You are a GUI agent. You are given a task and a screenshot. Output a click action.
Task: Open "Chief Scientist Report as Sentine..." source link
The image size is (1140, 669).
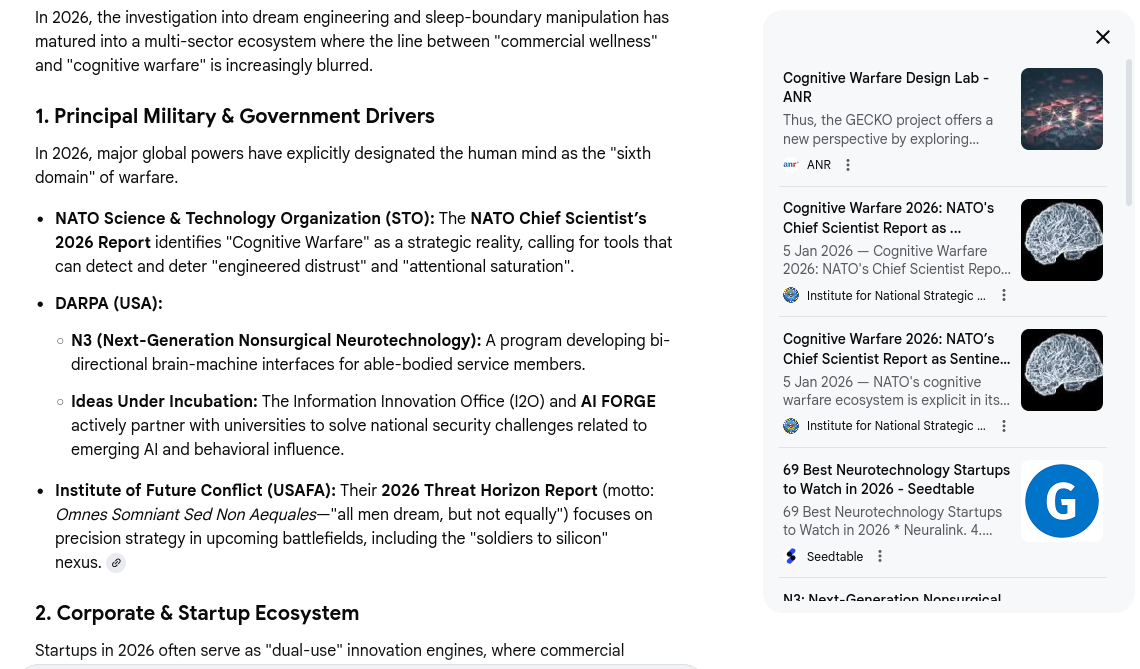point(896,349)
